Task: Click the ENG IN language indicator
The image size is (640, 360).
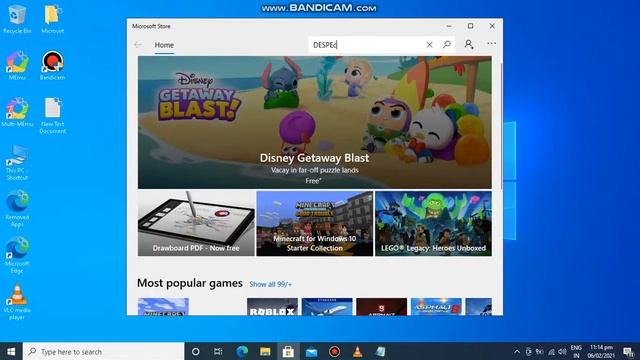Action: tap(576, 351)
